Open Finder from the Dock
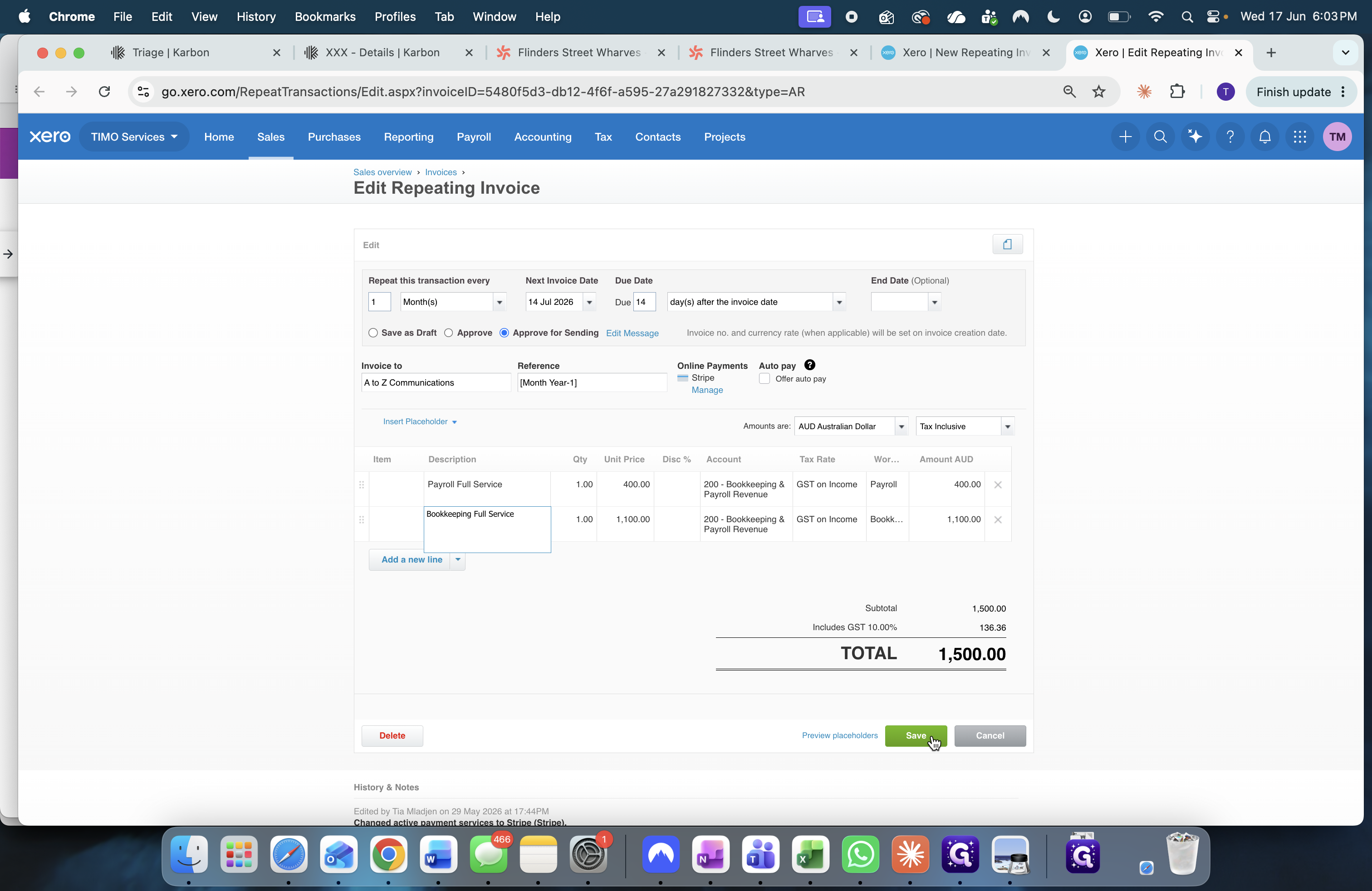 (189, 854)
